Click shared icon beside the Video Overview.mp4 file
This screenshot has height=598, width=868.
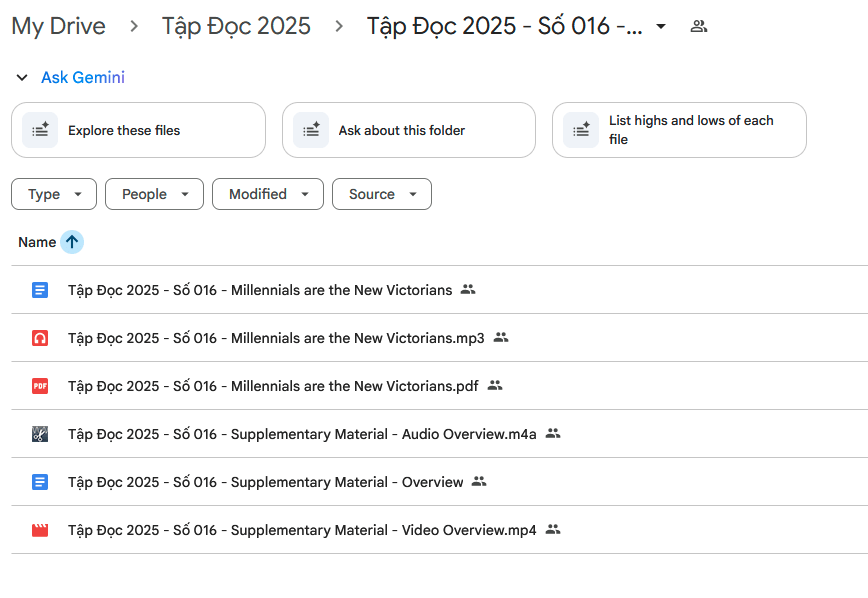pos(553,530)
